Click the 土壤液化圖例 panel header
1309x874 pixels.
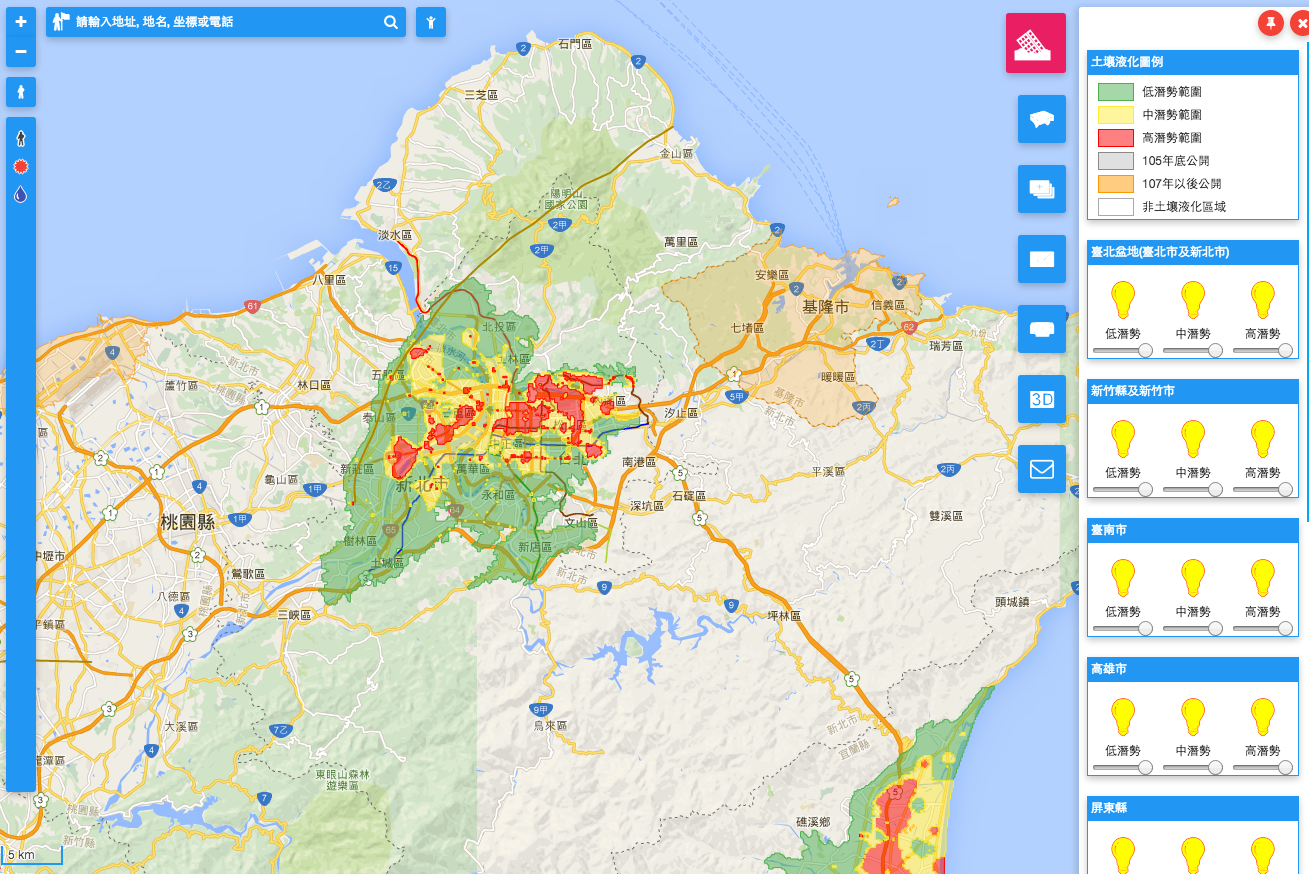pos(1192,62)
